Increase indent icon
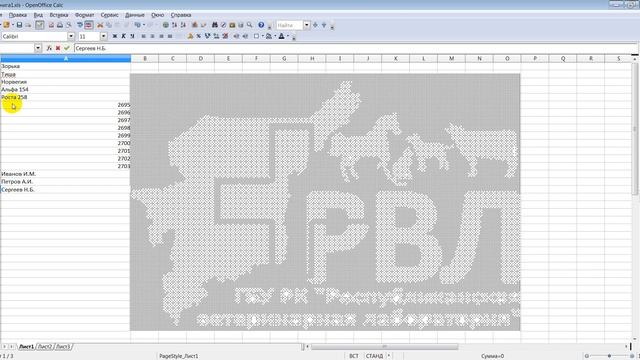 click(245, 36)
